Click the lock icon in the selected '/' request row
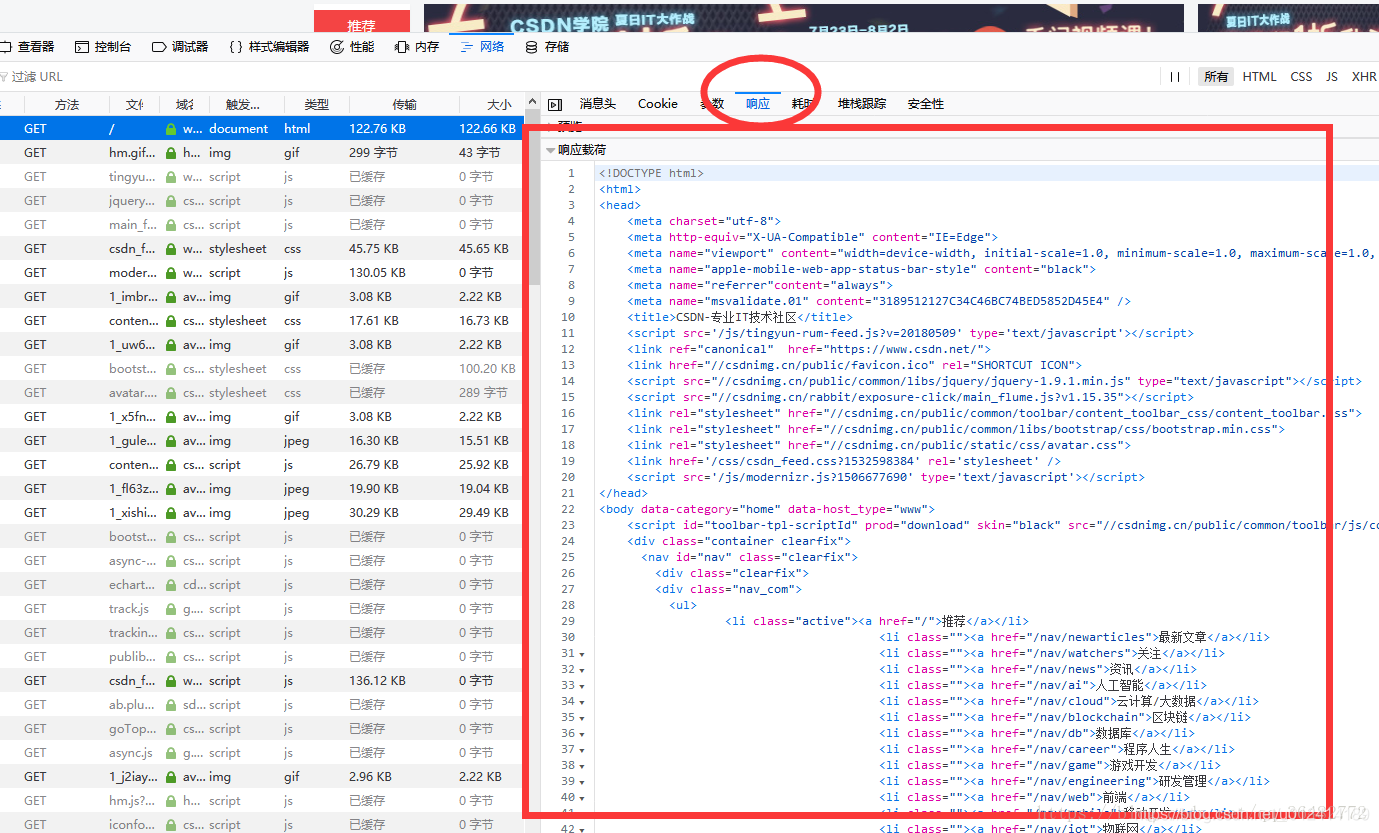1379x833 pixels. (x=171, y=129)
